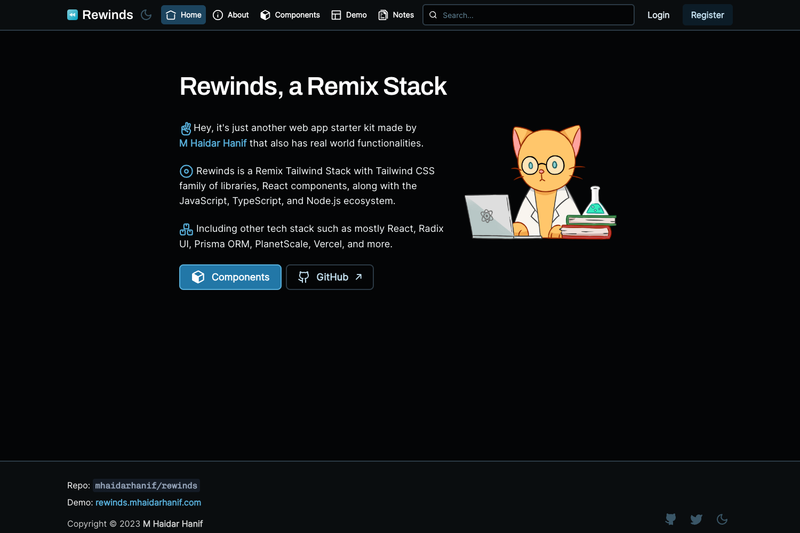
Task: Click the text "JavaScript, TypeScript, and Node.js ecosystem."
Action: point(287,201)
